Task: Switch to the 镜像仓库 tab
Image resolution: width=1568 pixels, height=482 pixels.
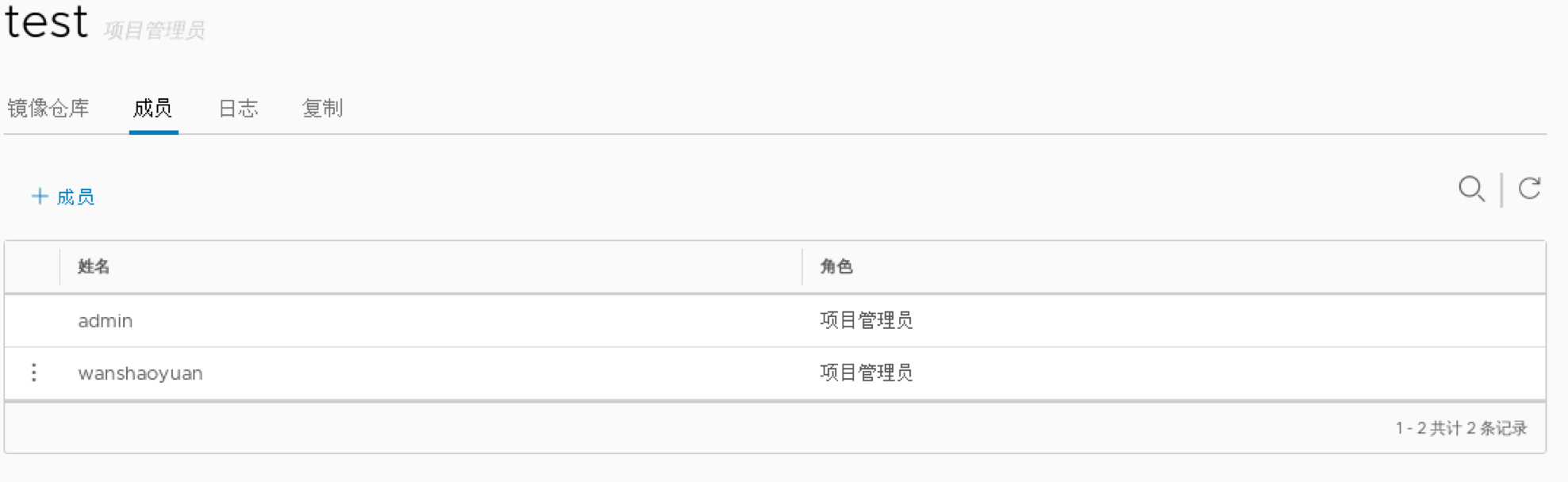Action: coord(48,108)
